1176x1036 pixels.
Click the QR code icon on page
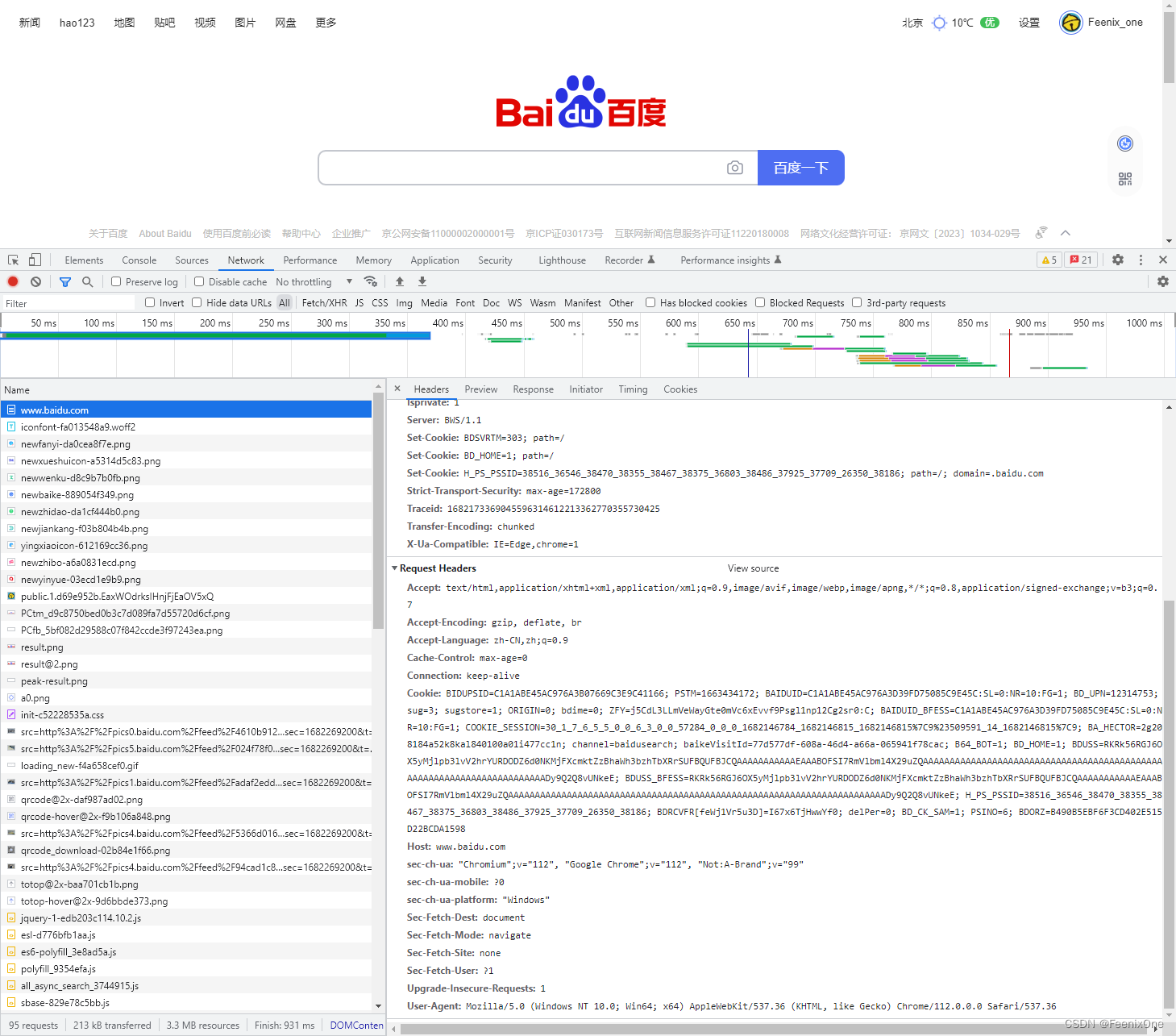1125,179
